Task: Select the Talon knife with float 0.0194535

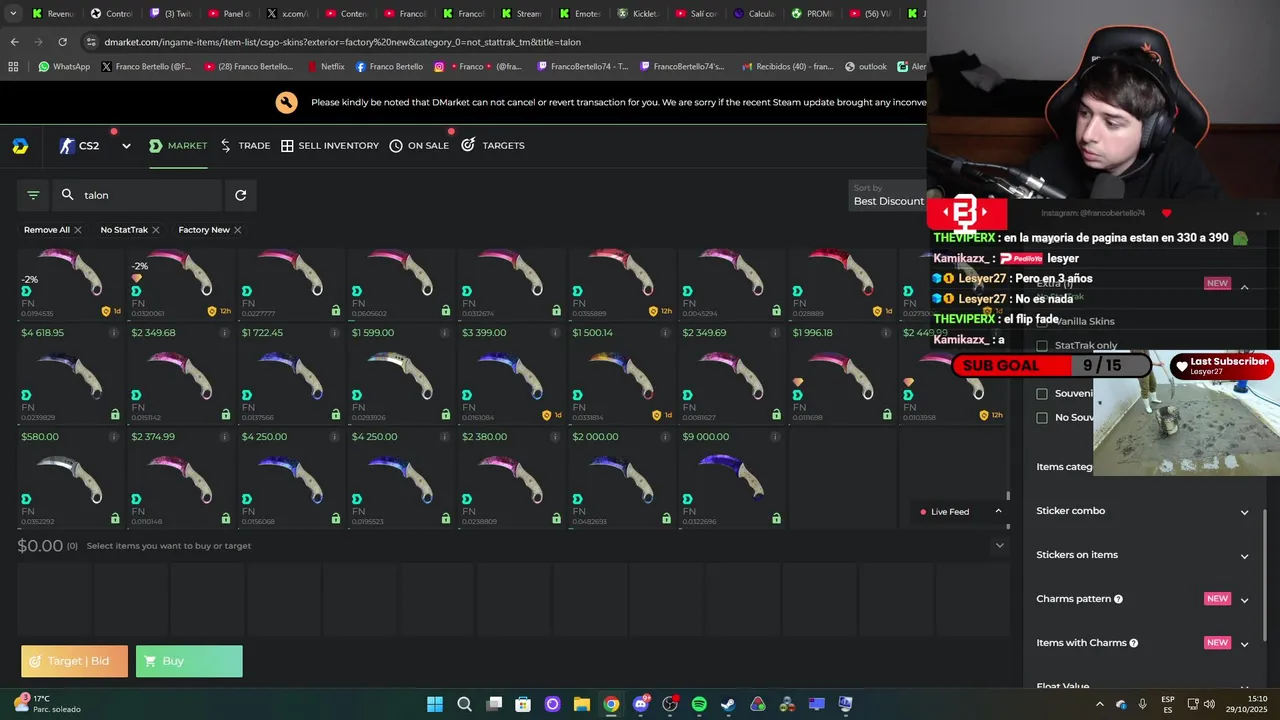Action: [x=70, y=283]
